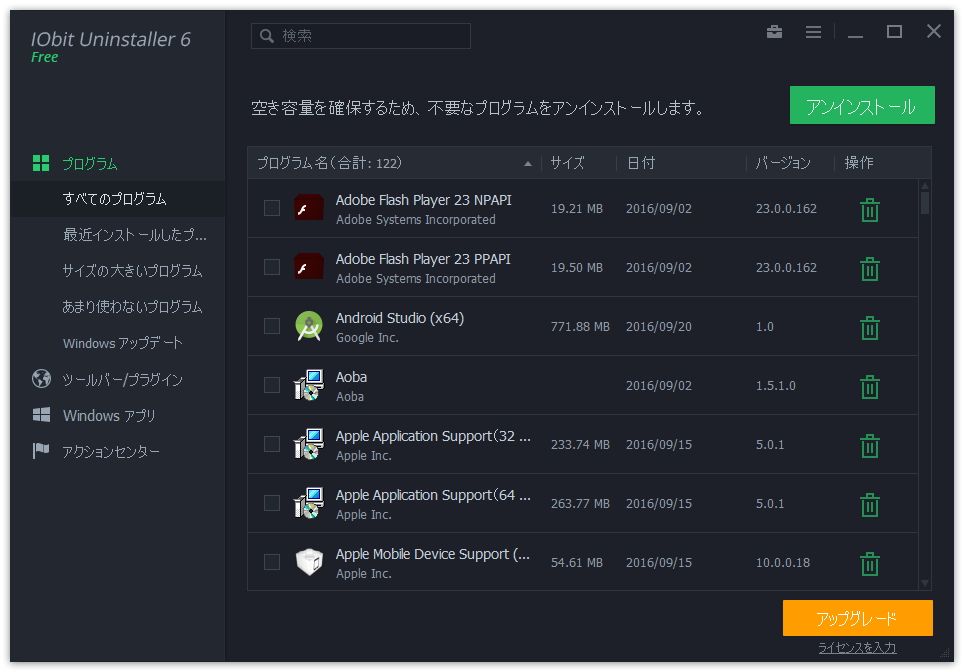Select the Aoba program name

tap(351, 377)
